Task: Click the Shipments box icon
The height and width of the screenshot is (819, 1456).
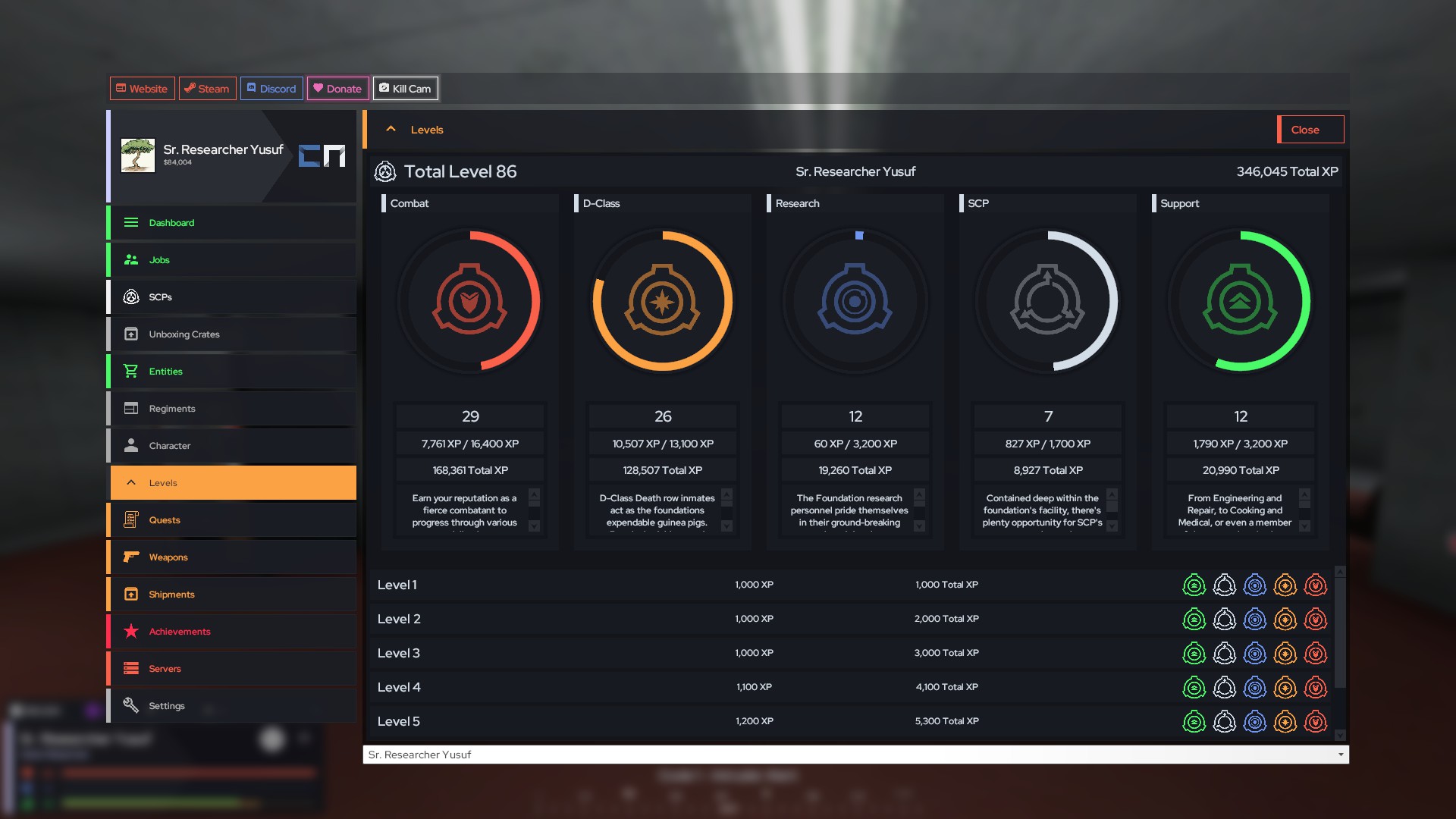Action: pos(131,594)
